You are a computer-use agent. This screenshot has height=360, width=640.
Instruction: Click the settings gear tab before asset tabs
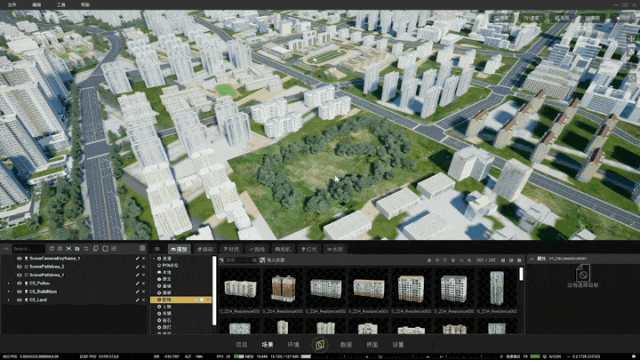[157, 249]
